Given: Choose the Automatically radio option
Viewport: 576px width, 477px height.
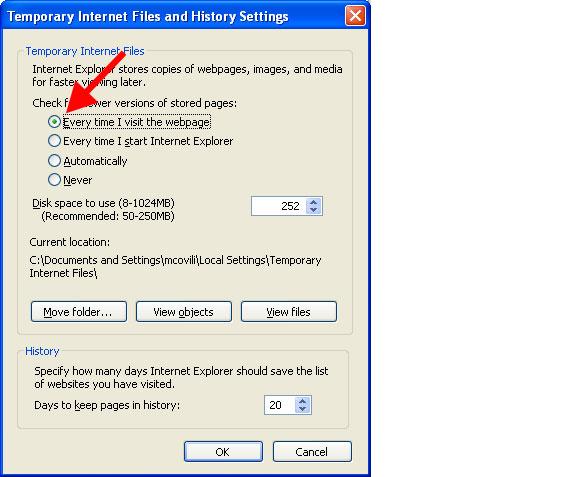Looking at the screenshot, I should coord(54,161).
